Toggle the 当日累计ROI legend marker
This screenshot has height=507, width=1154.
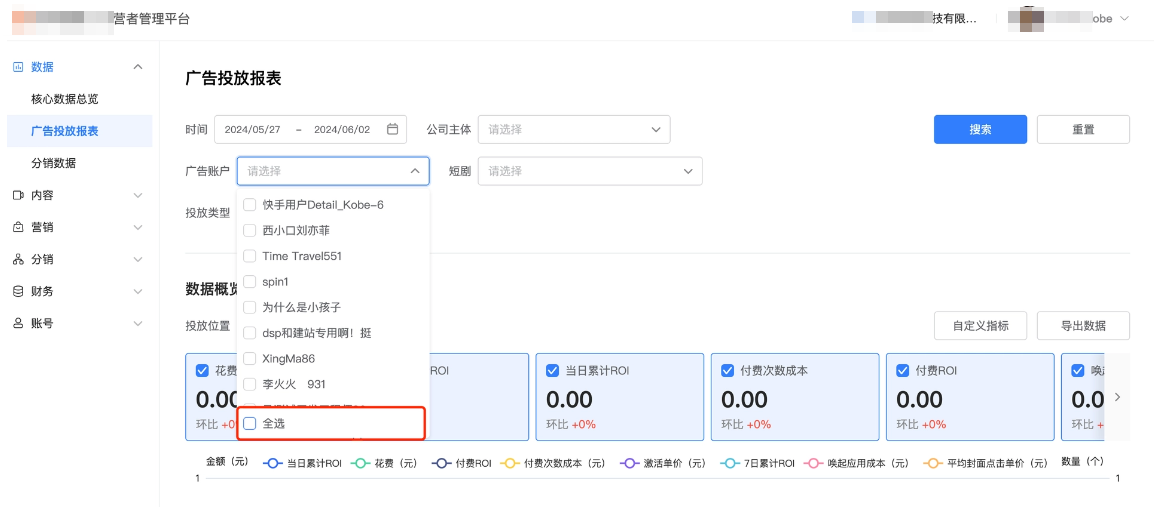(x=272, y=464)
